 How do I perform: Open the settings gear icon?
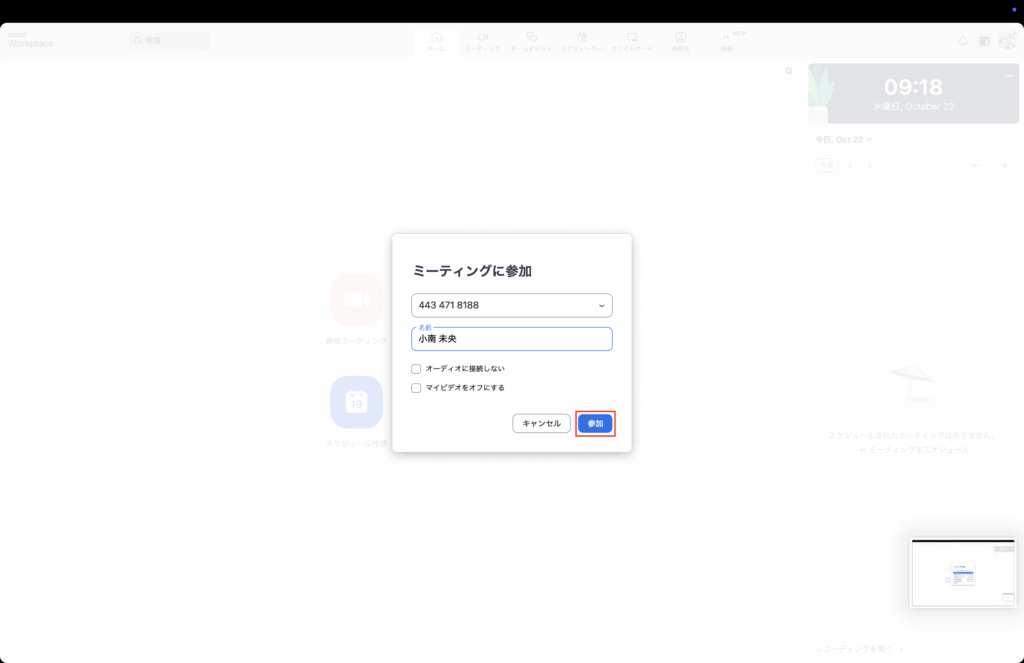788,71
